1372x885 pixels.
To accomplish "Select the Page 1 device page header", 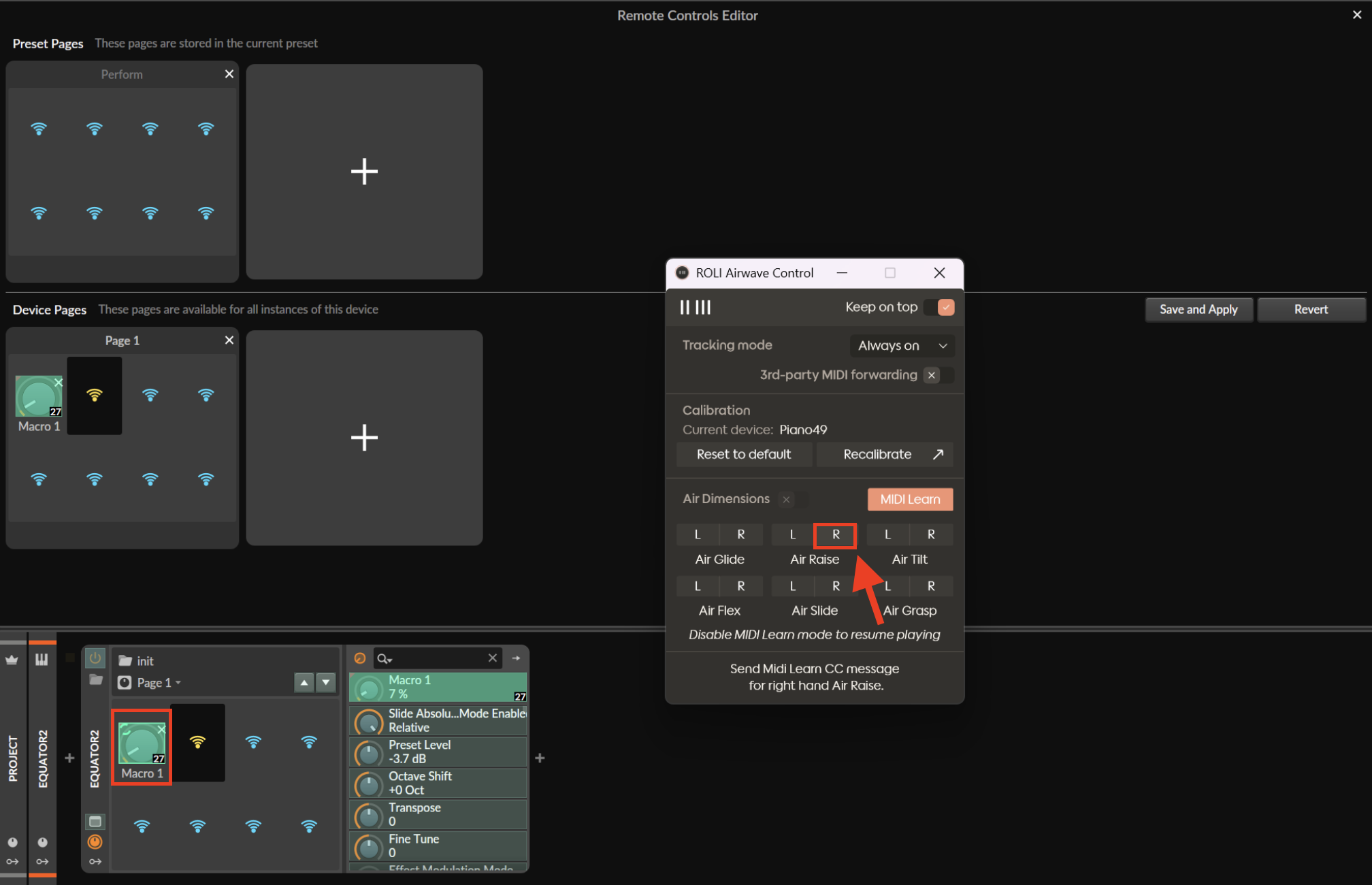I will coord(122,340).
